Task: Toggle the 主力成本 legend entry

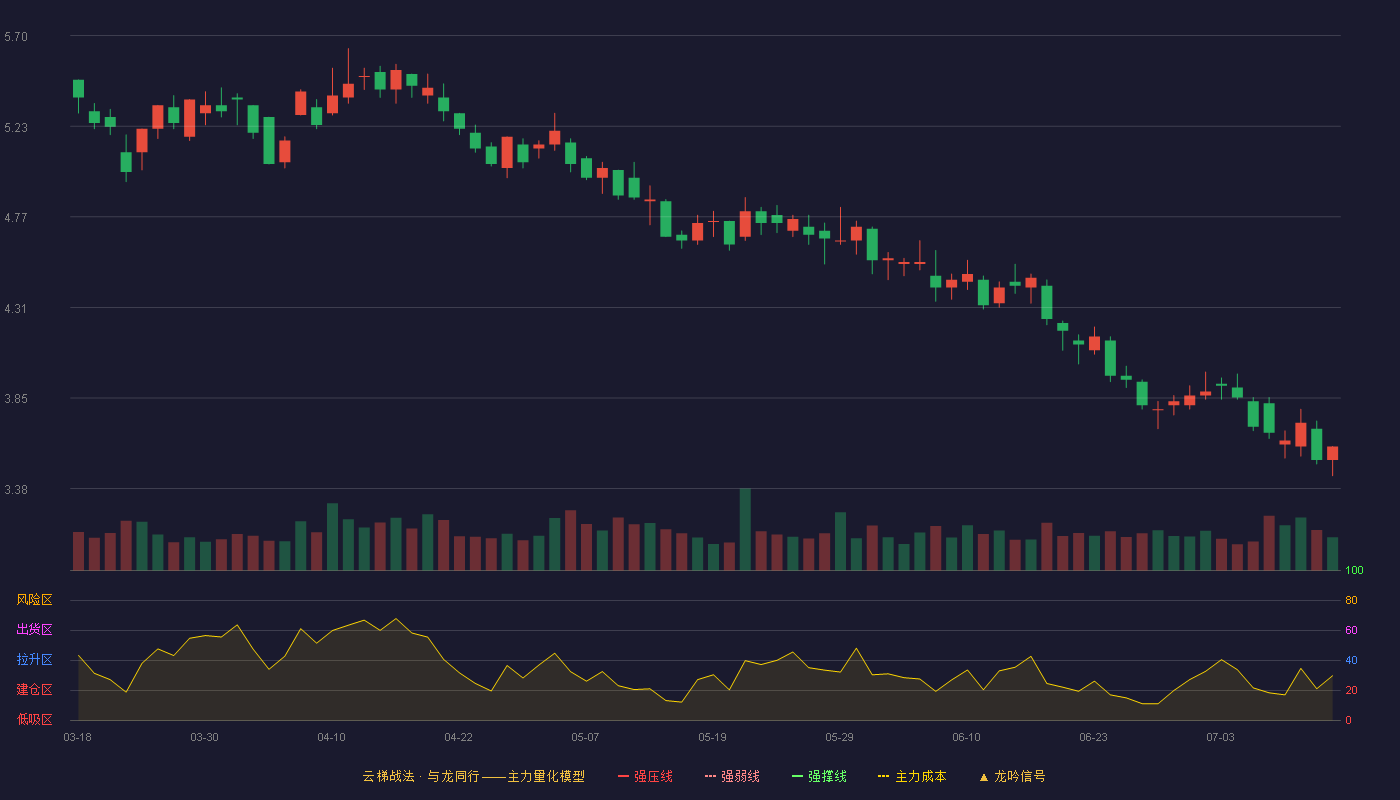Action: point(912,776)
